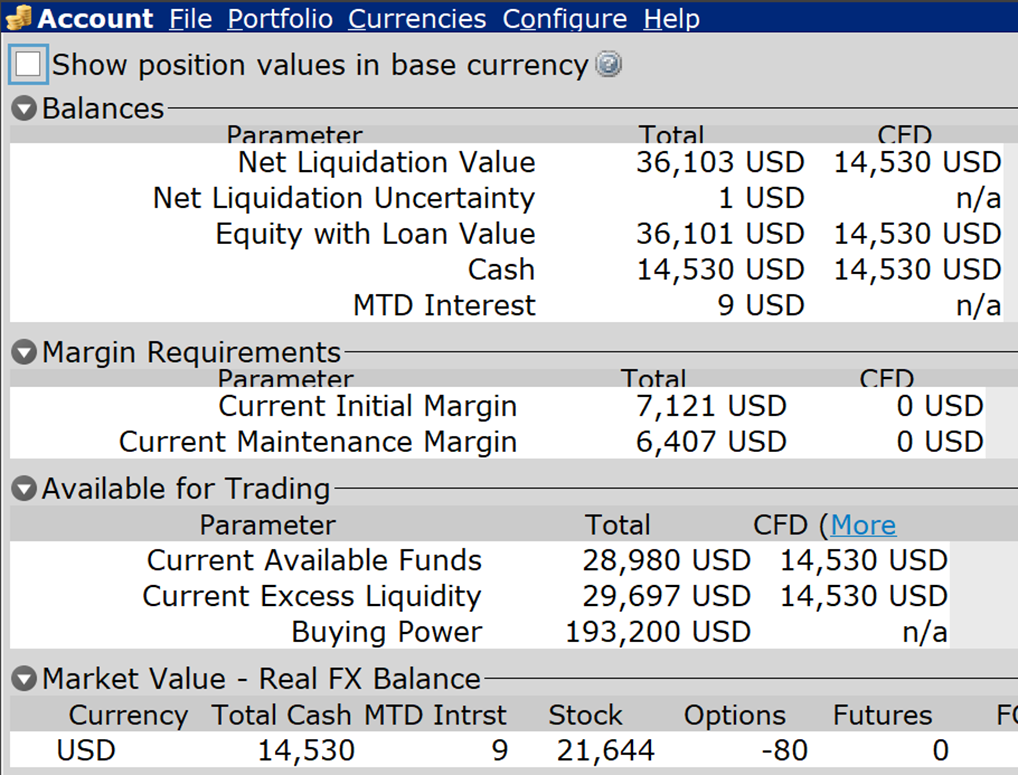This screenshot has width=1018, height=775.
Task: Click the Current Initial Margin row
Action: [367, 406]
